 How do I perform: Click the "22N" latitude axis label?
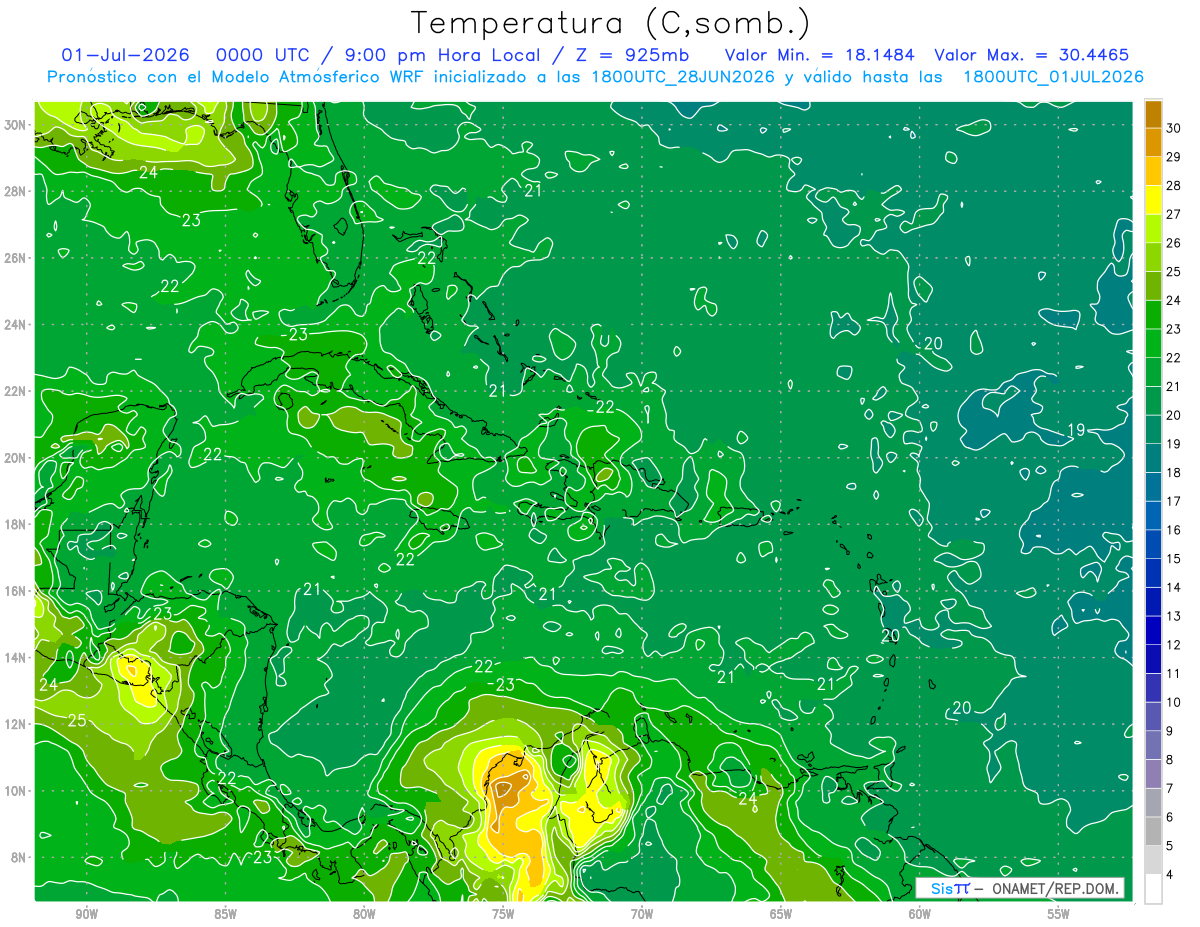(x=17, y=391)
